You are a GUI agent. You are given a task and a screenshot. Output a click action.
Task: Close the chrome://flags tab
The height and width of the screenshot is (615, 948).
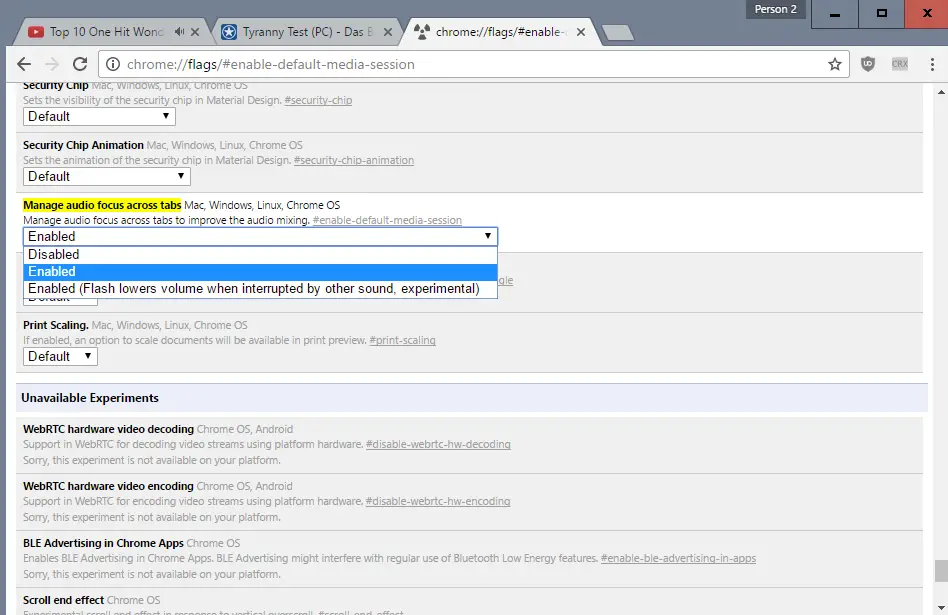[581, 32]
